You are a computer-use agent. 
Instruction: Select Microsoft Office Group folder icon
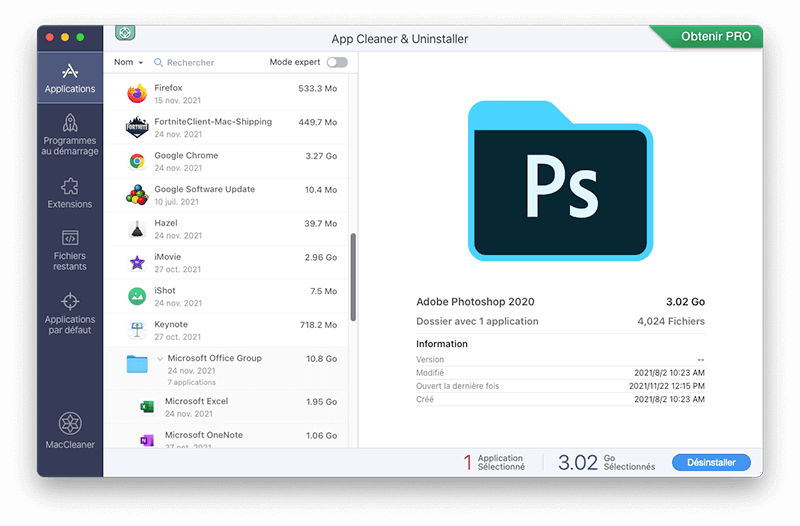137,364
